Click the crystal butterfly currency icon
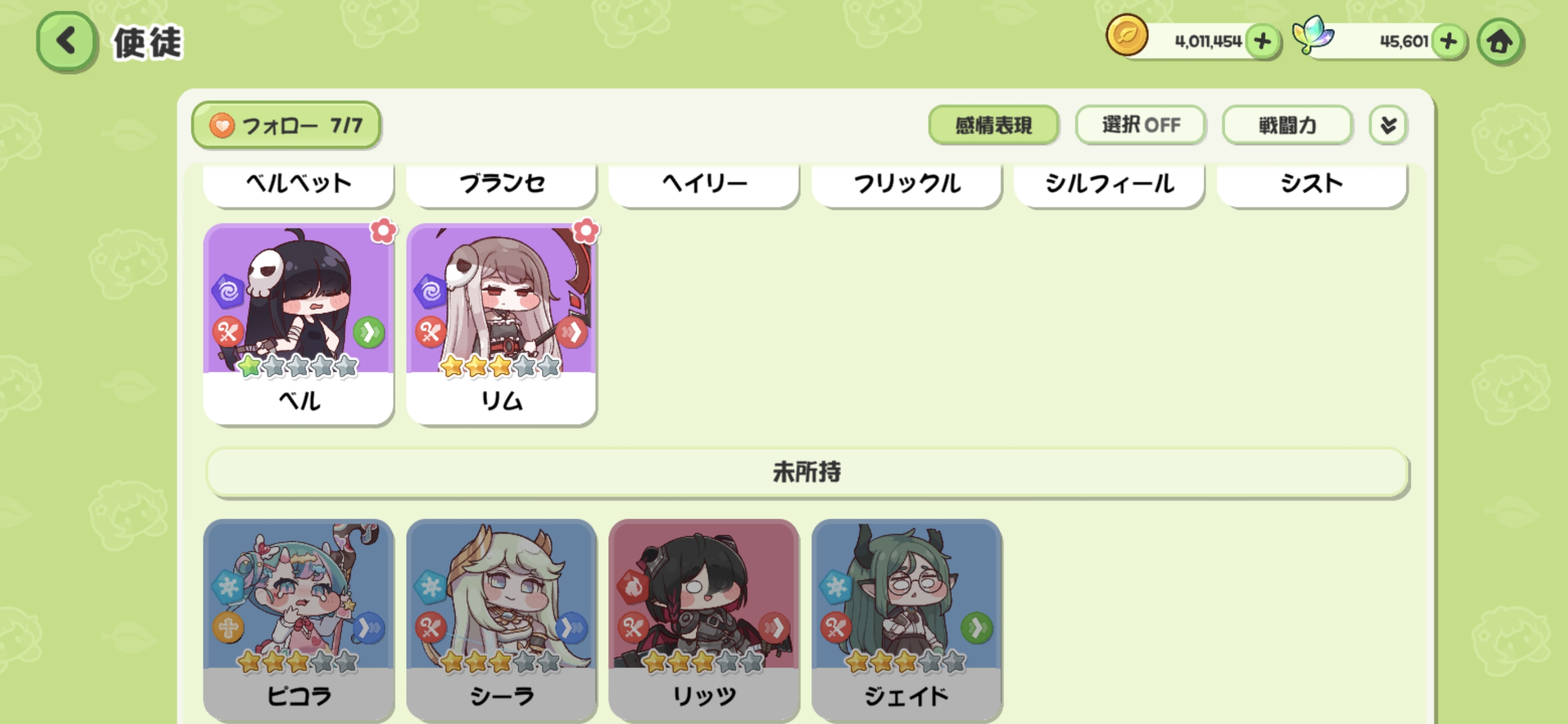Image resolution: width=1568 pixels, height=724 pixels. tap(1313, 35)
